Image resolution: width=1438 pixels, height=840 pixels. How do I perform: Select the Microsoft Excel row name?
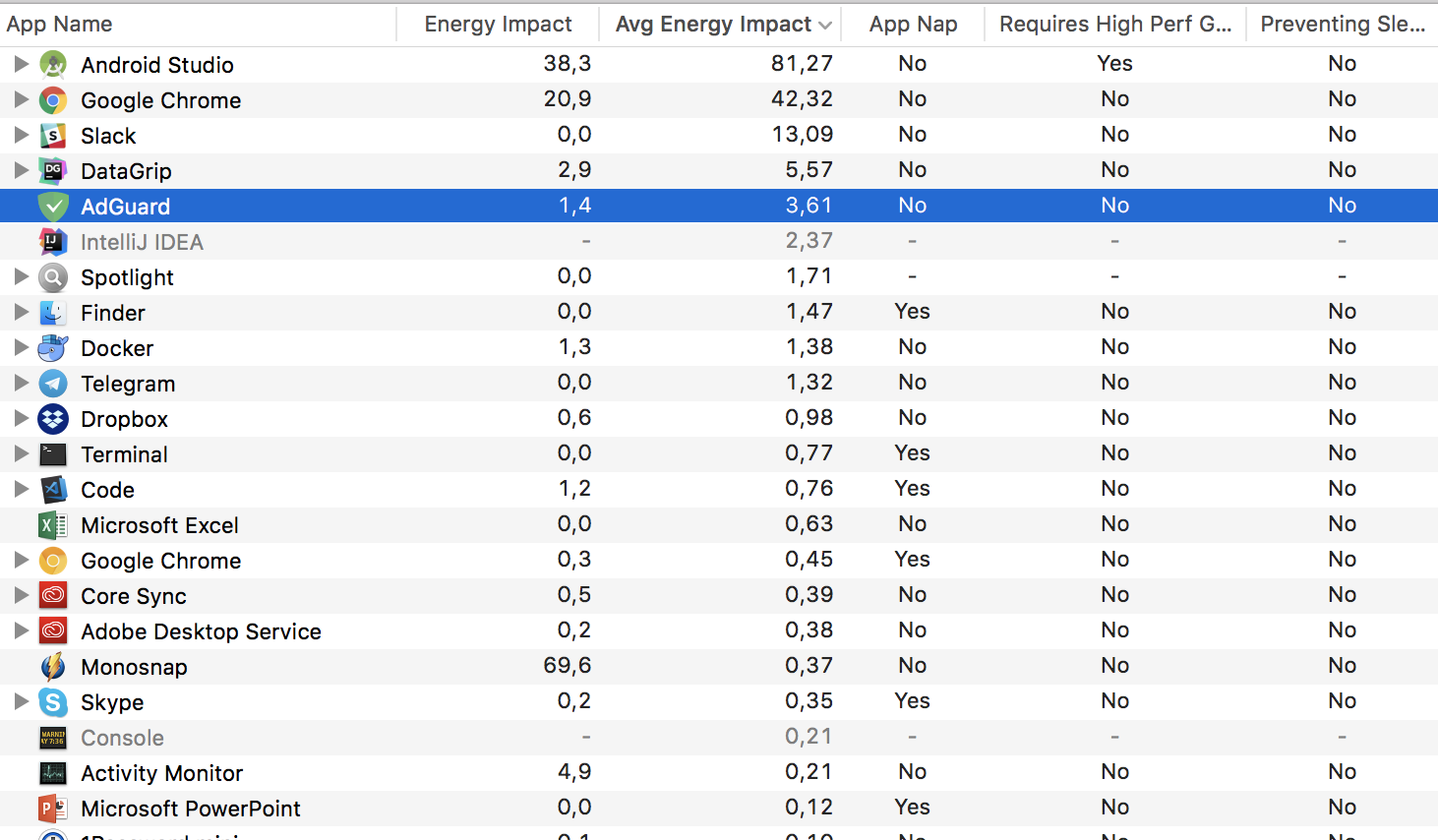159,525
